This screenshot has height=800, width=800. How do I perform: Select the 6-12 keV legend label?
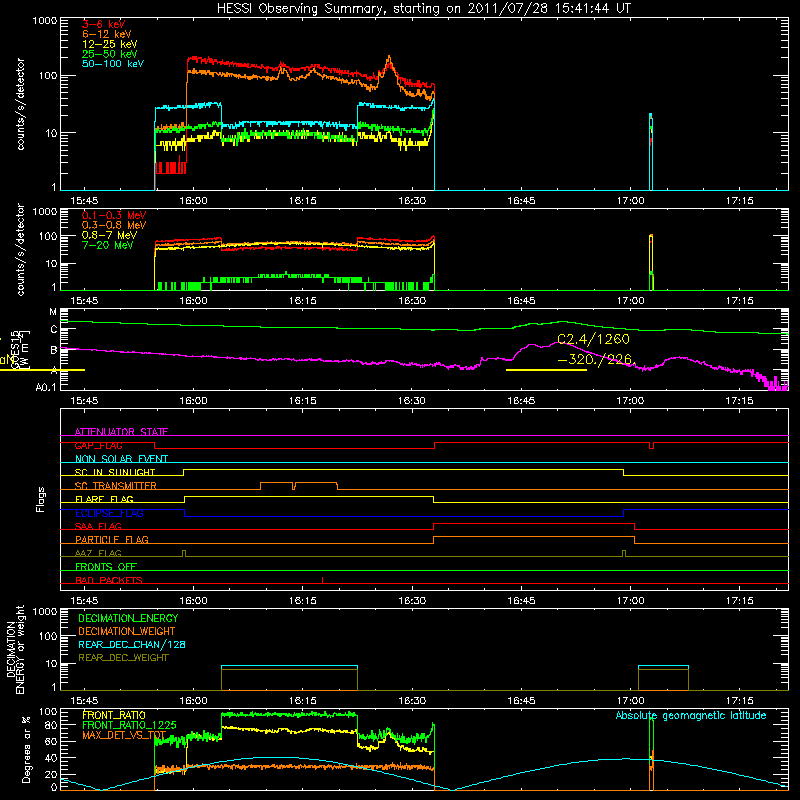tap(107, 34)
